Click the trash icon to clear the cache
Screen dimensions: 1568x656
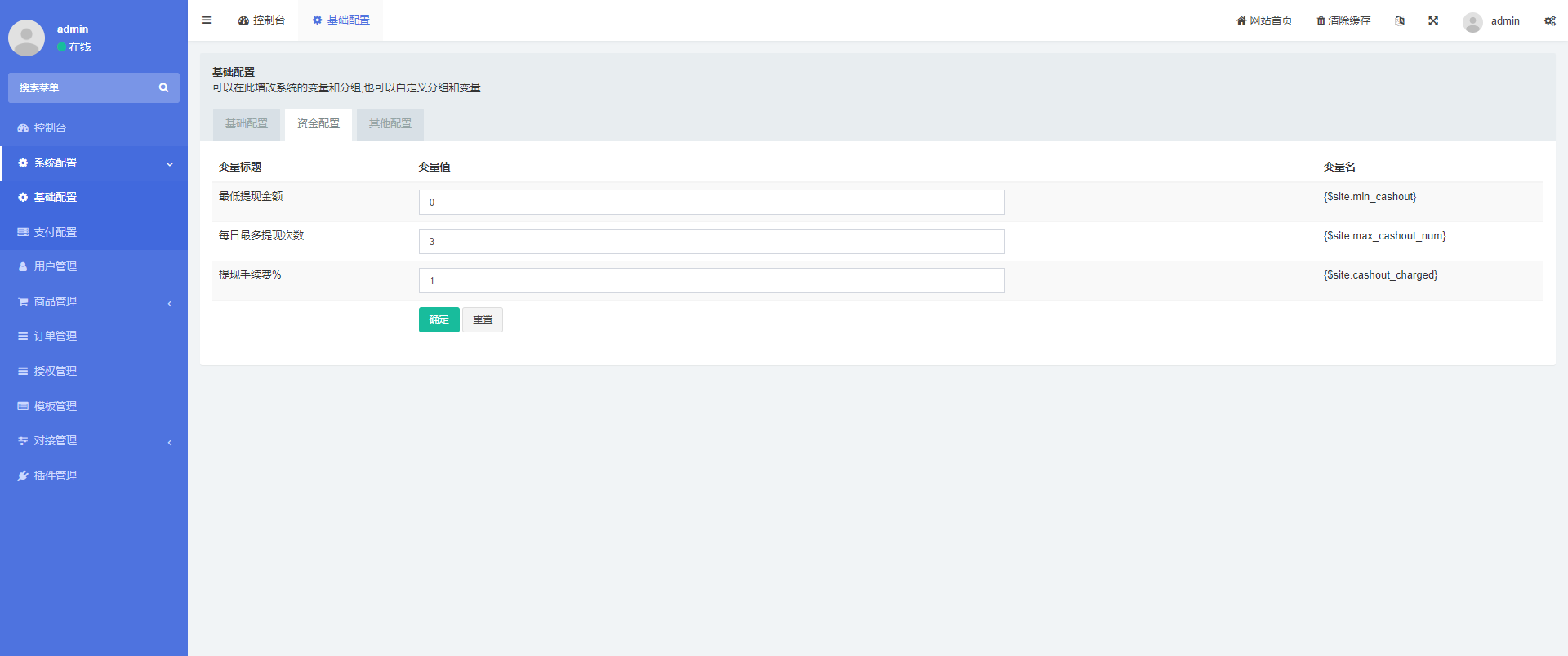coord(1321,20)
